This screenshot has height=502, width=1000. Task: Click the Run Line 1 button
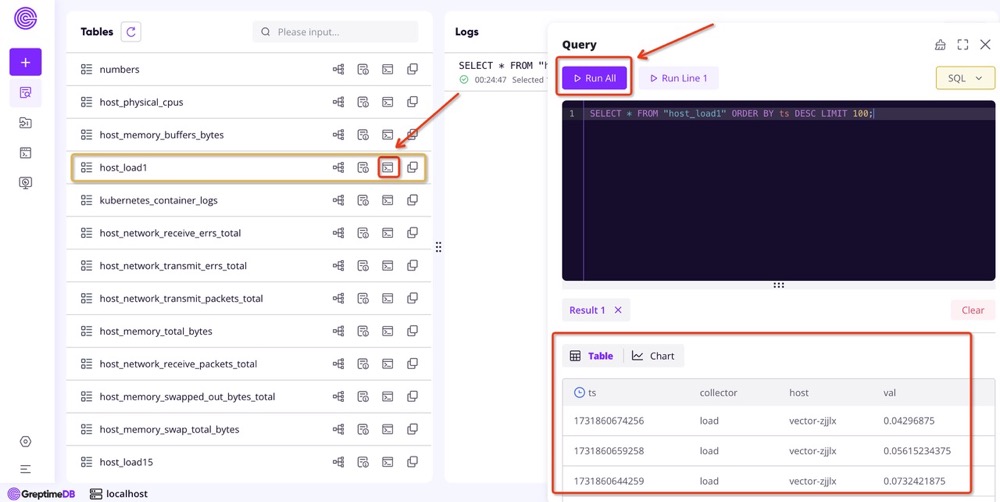(678, 78)
